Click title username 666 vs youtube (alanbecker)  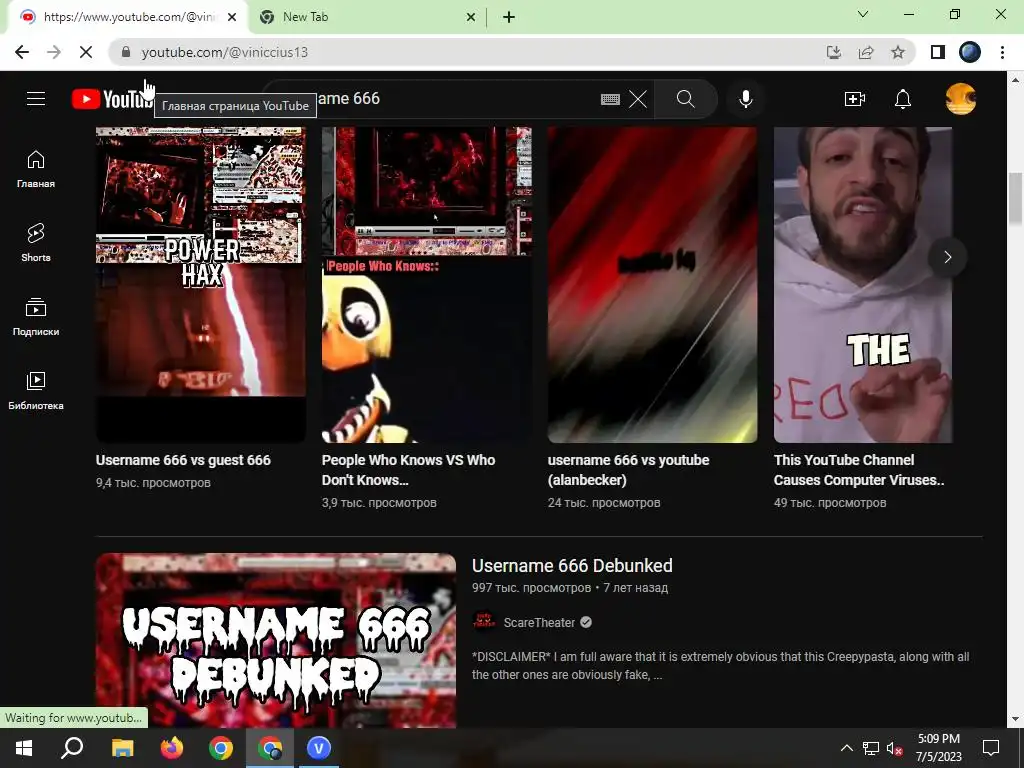tap(628, 470)
